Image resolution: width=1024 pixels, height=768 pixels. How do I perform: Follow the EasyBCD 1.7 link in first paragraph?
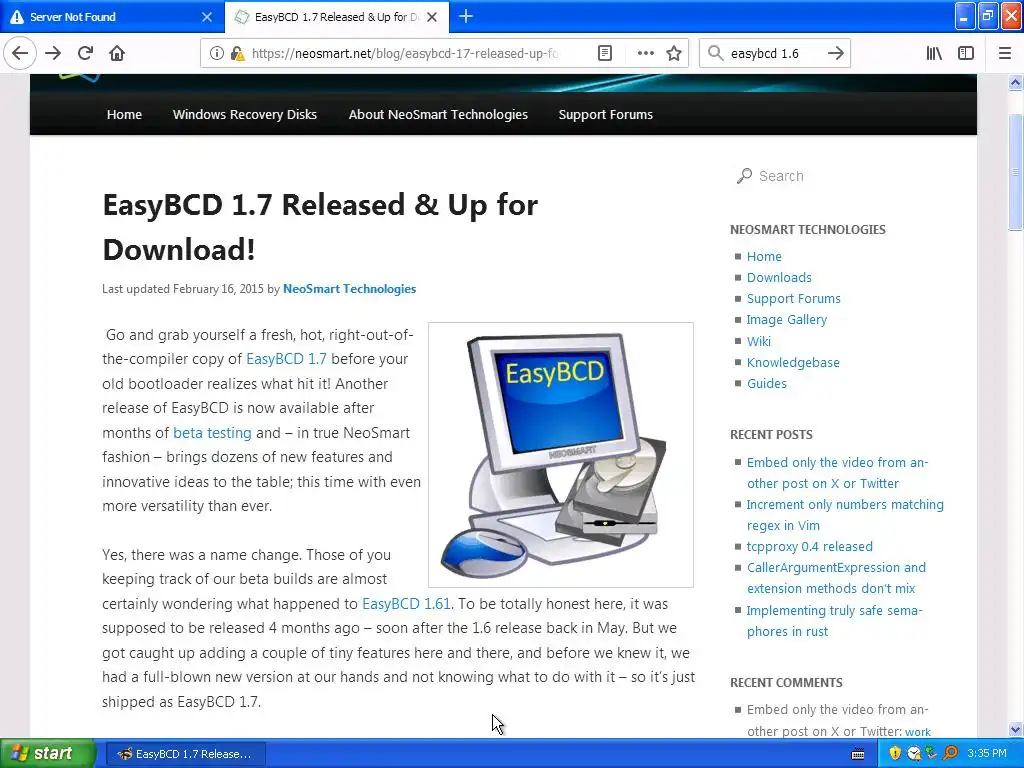286,359
